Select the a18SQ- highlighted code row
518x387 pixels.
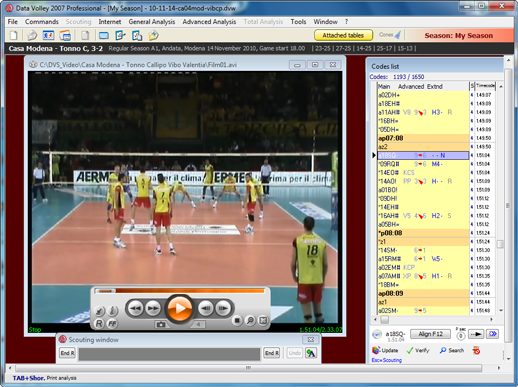pos(423,155)
